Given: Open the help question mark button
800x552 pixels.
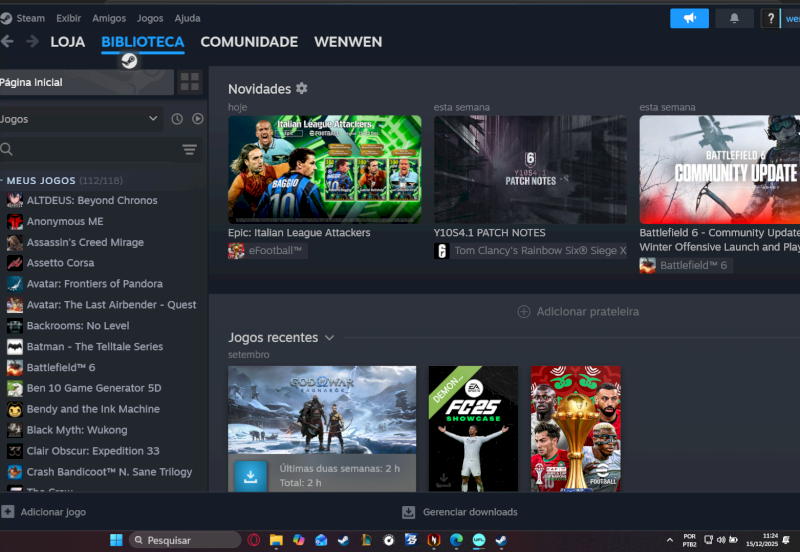Looking at the screenshot, I should [770, 19].
